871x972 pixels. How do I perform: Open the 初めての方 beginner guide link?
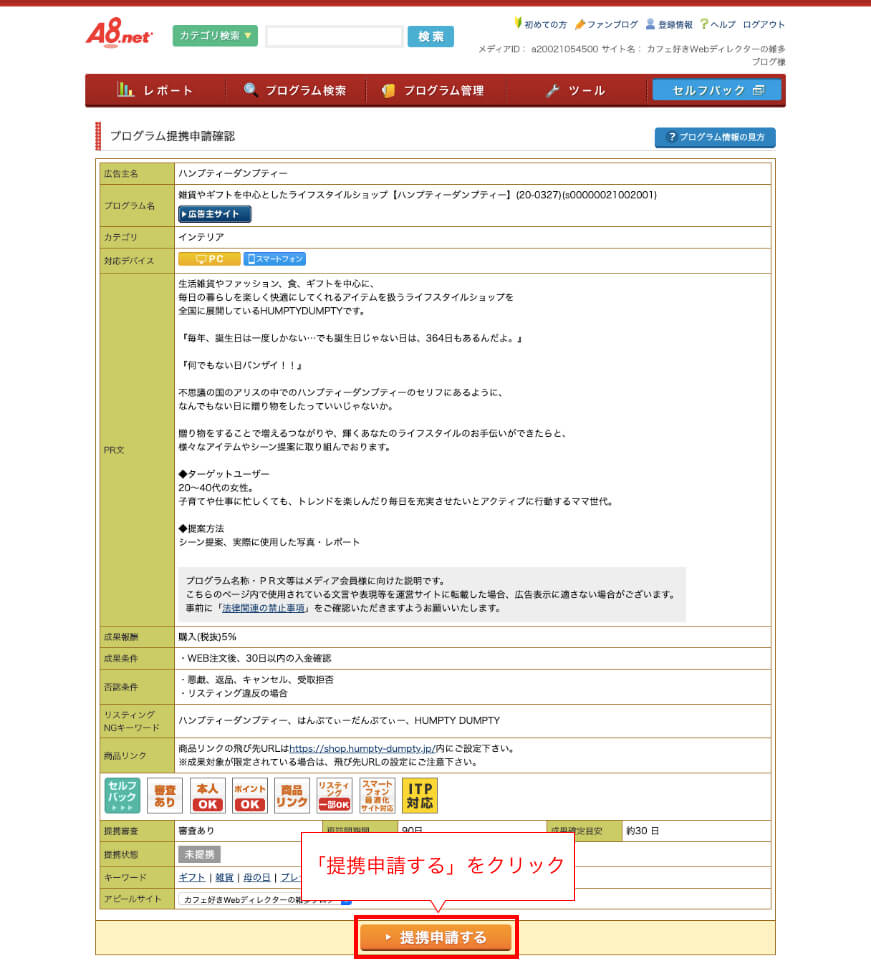(541, 24)
